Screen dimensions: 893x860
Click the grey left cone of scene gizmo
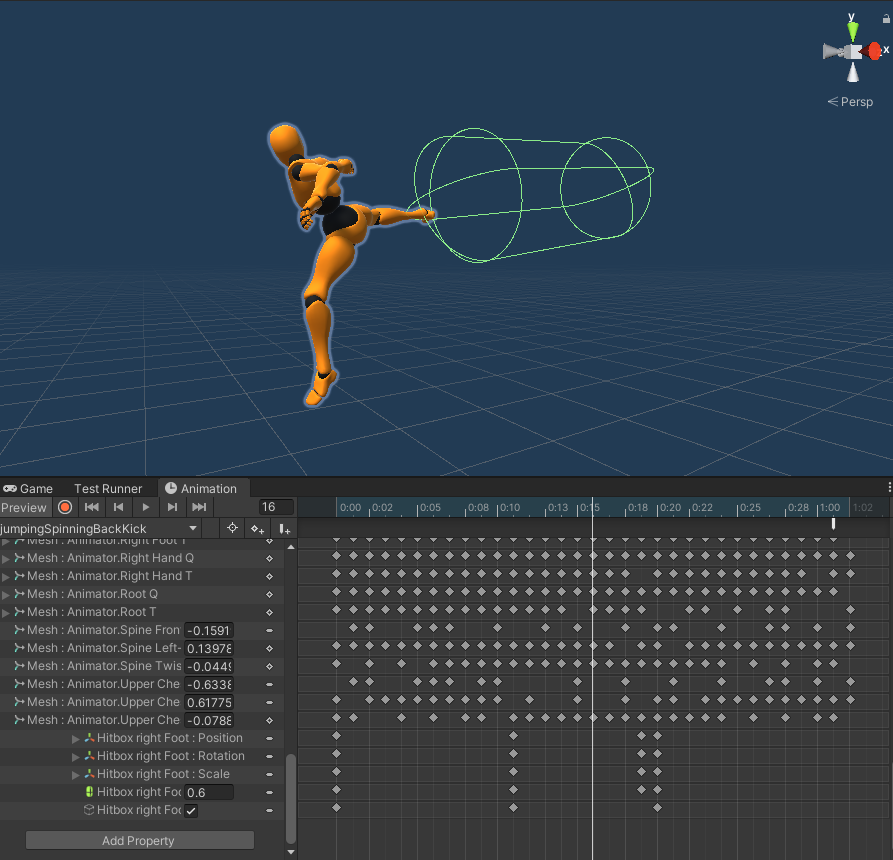click(x=833, y=52)
